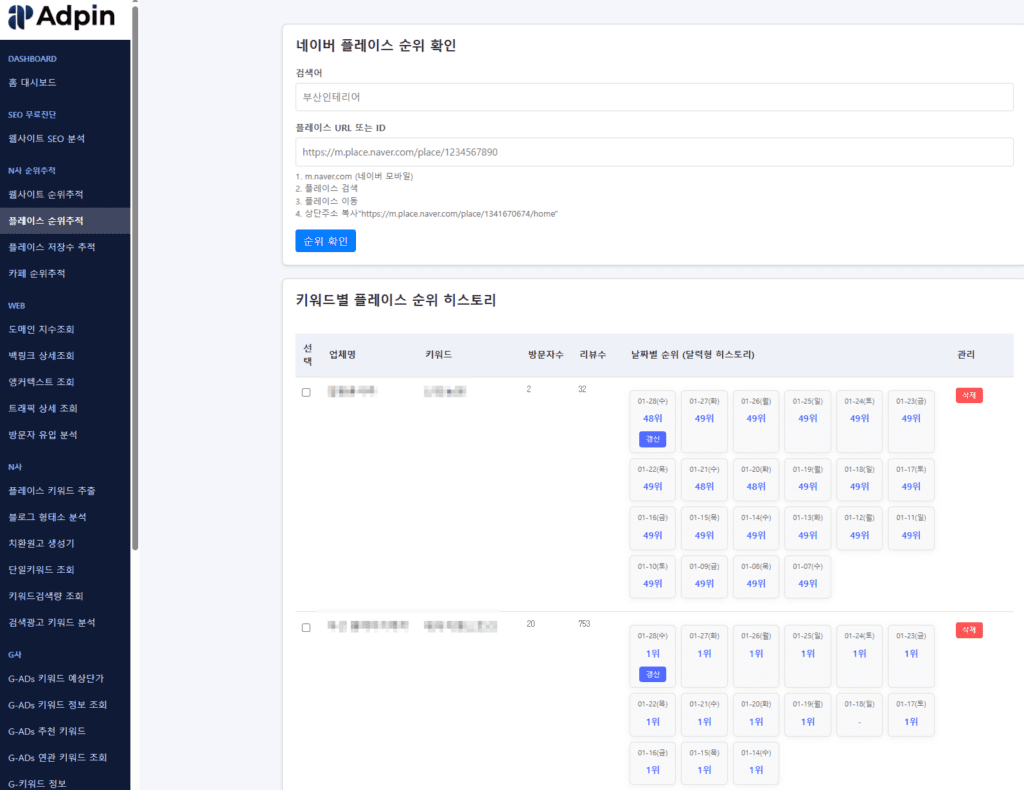This screenshot has height=790, width=1024.
Task: Open 플레이스 키워드 추출 tool
Action: (x=51, y=491)
